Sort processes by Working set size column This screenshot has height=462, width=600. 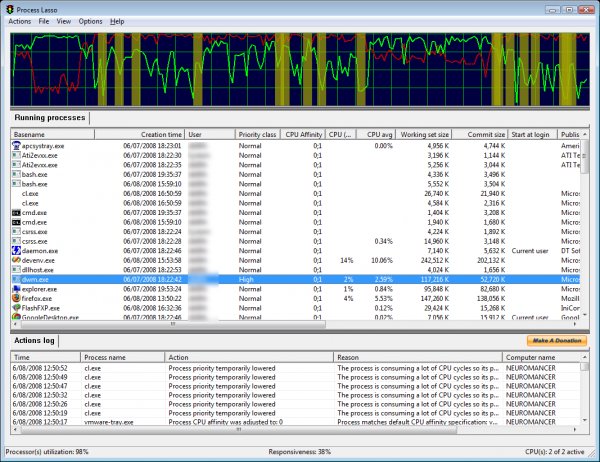[423, 134]
